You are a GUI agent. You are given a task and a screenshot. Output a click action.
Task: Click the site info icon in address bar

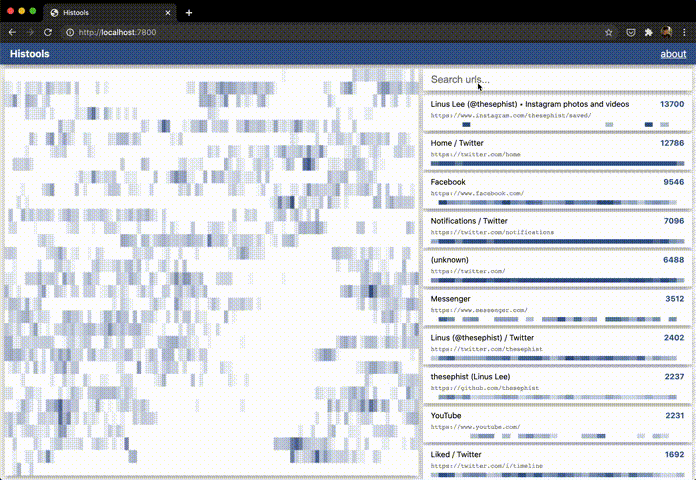pos(70,32)
